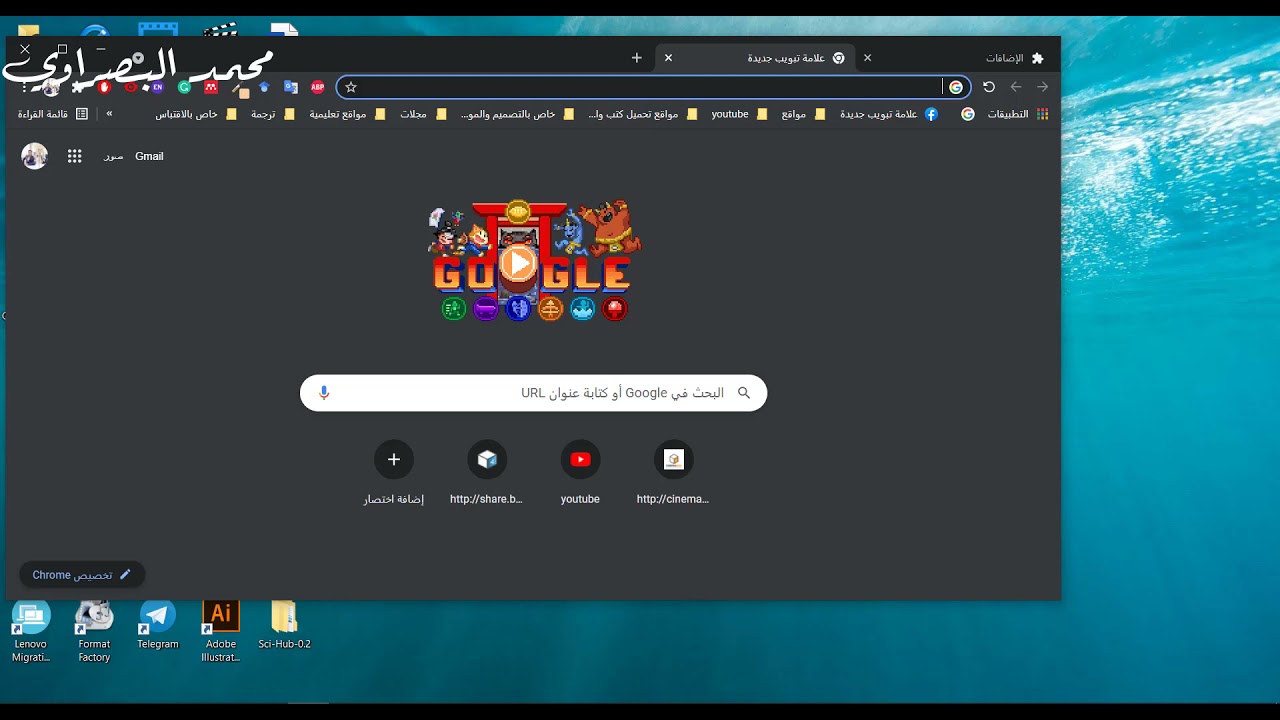
Task: Play the Google Doodle game
Action: coord(517,264)
